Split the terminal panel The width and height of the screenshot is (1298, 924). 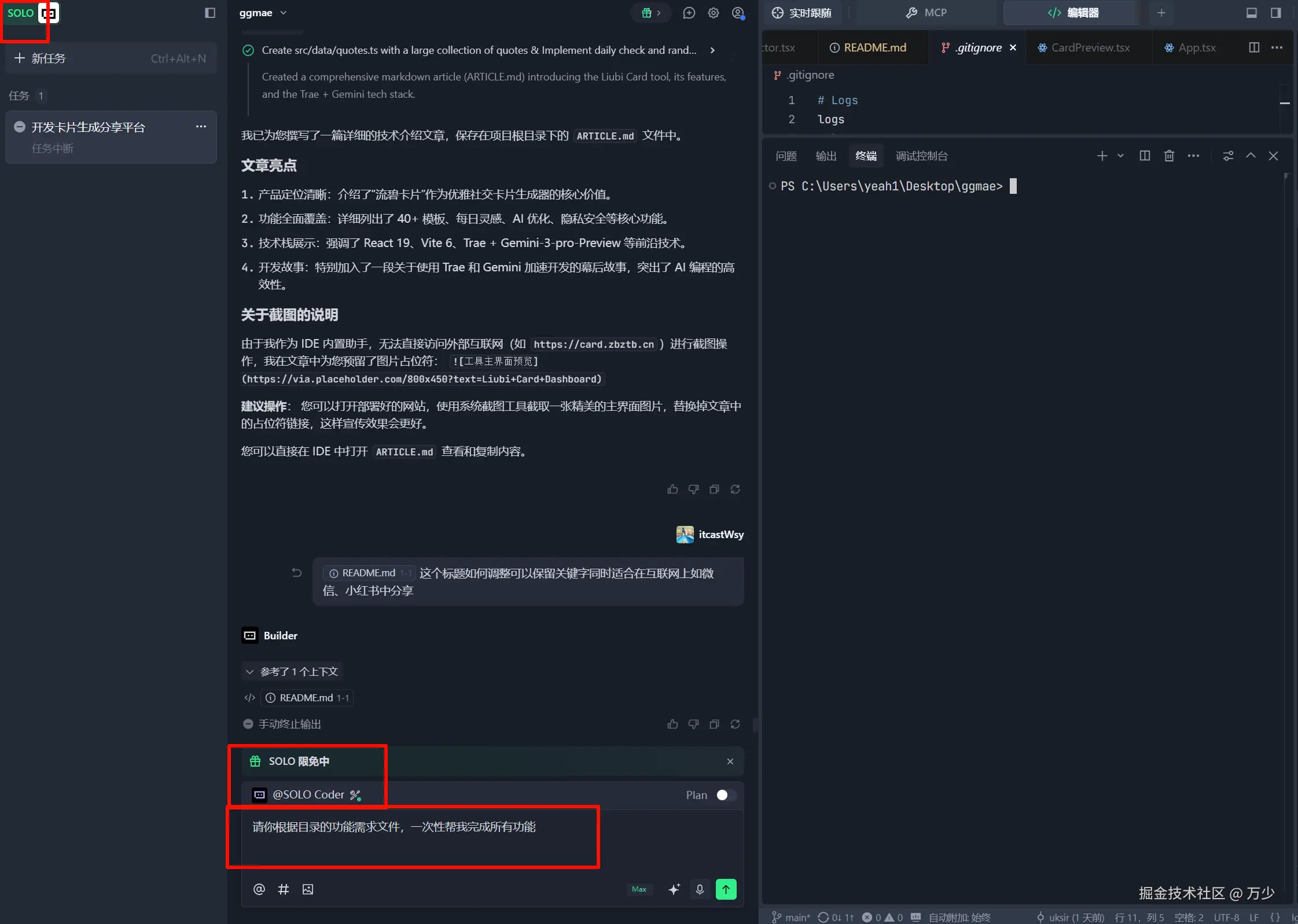[x=1144, y=156]
